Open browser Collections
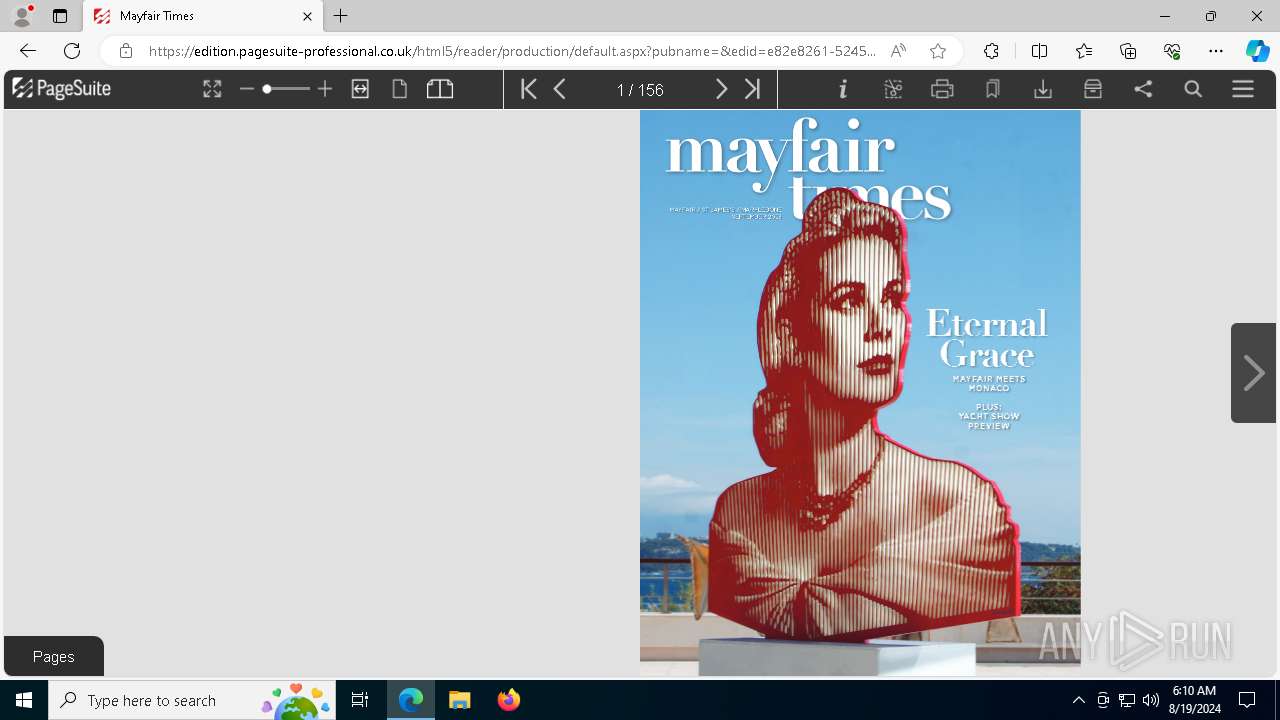The width and height of the screenshot is (1280, 720). (1128, 51)
